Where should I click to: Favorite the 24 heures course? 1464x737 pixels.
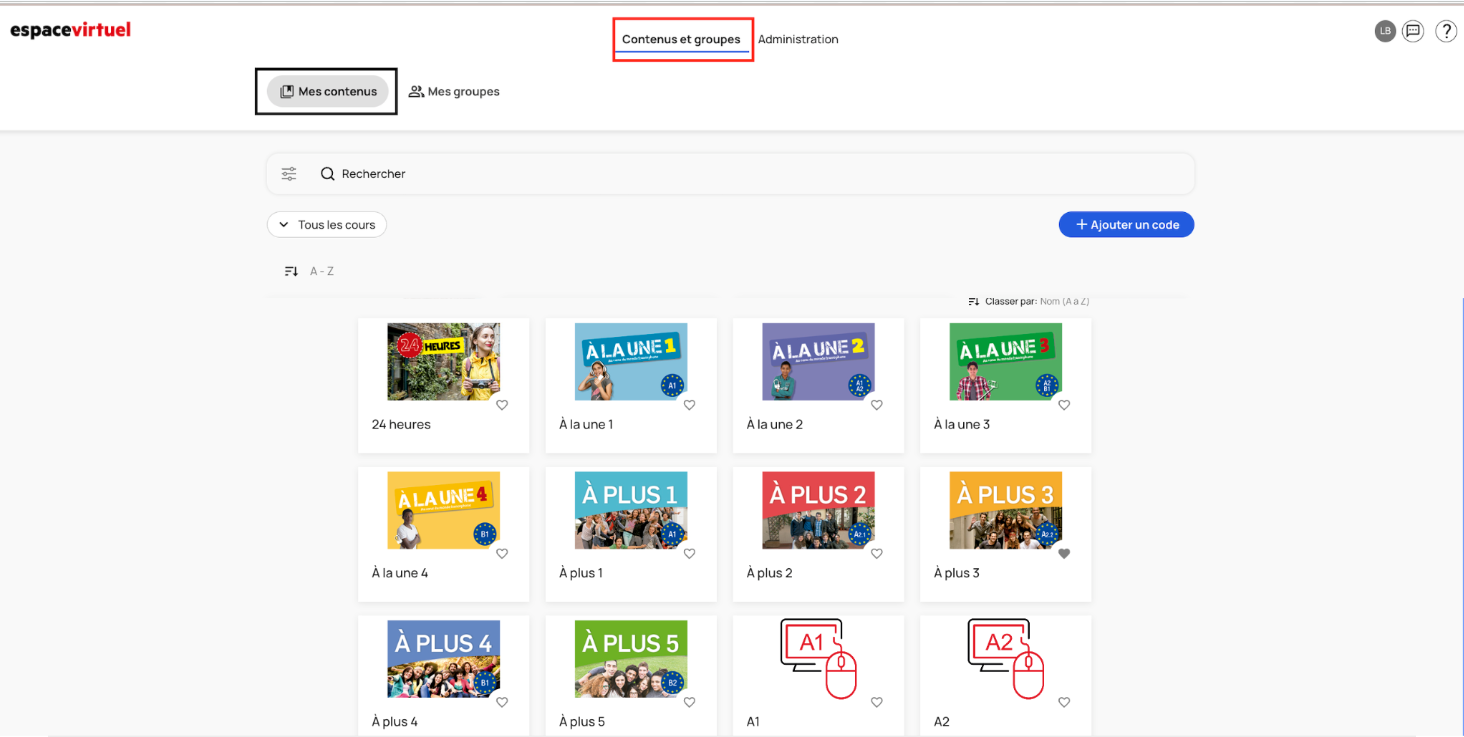502,405
